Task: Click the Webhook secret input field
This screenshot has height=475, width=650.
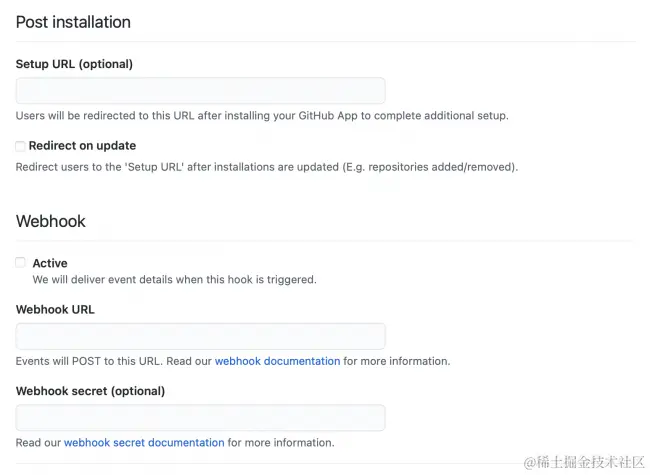Action: tap(200, 417)
